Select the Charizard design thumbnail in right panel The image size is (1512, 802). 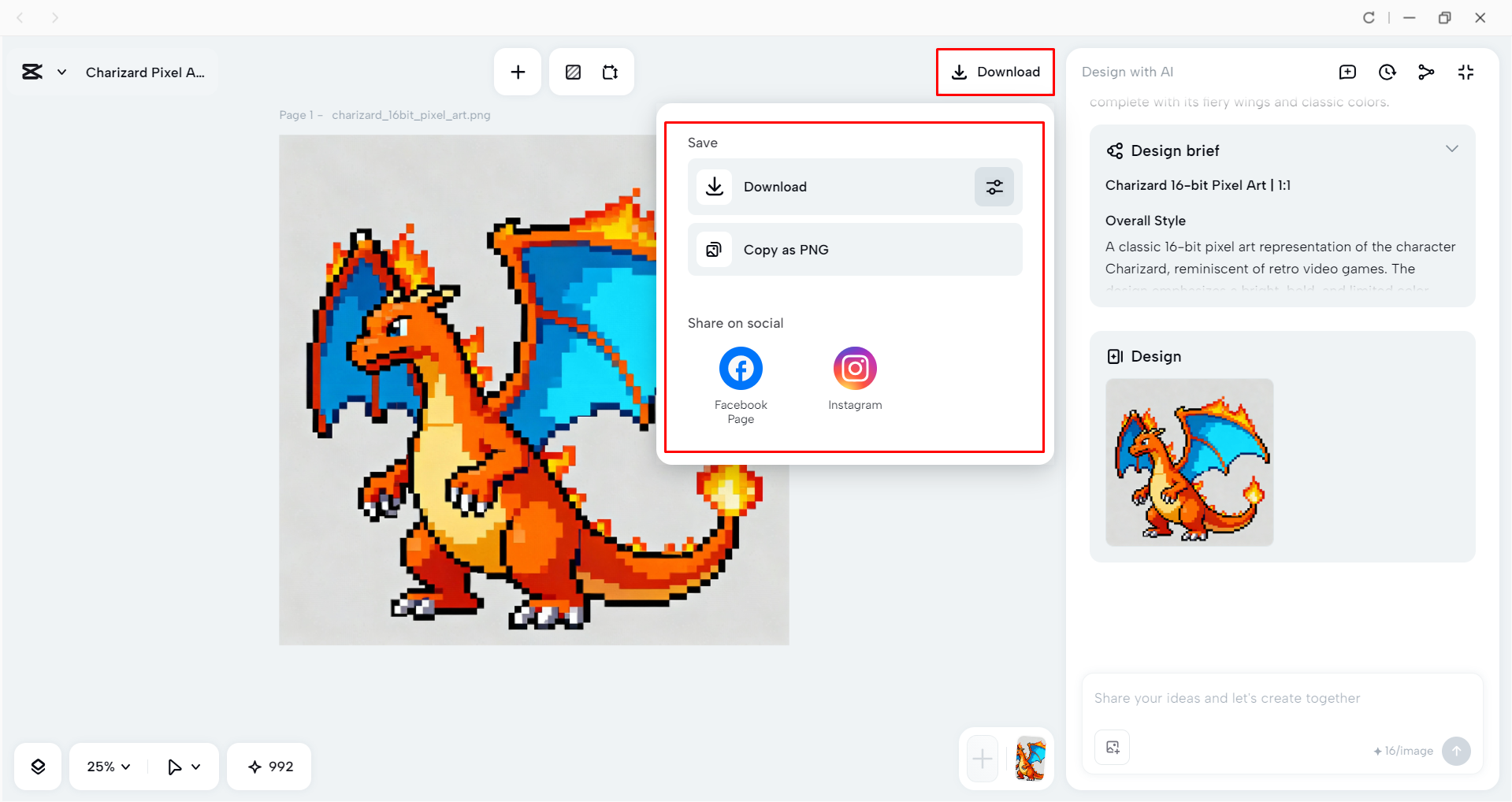(x=1189, y=462)
